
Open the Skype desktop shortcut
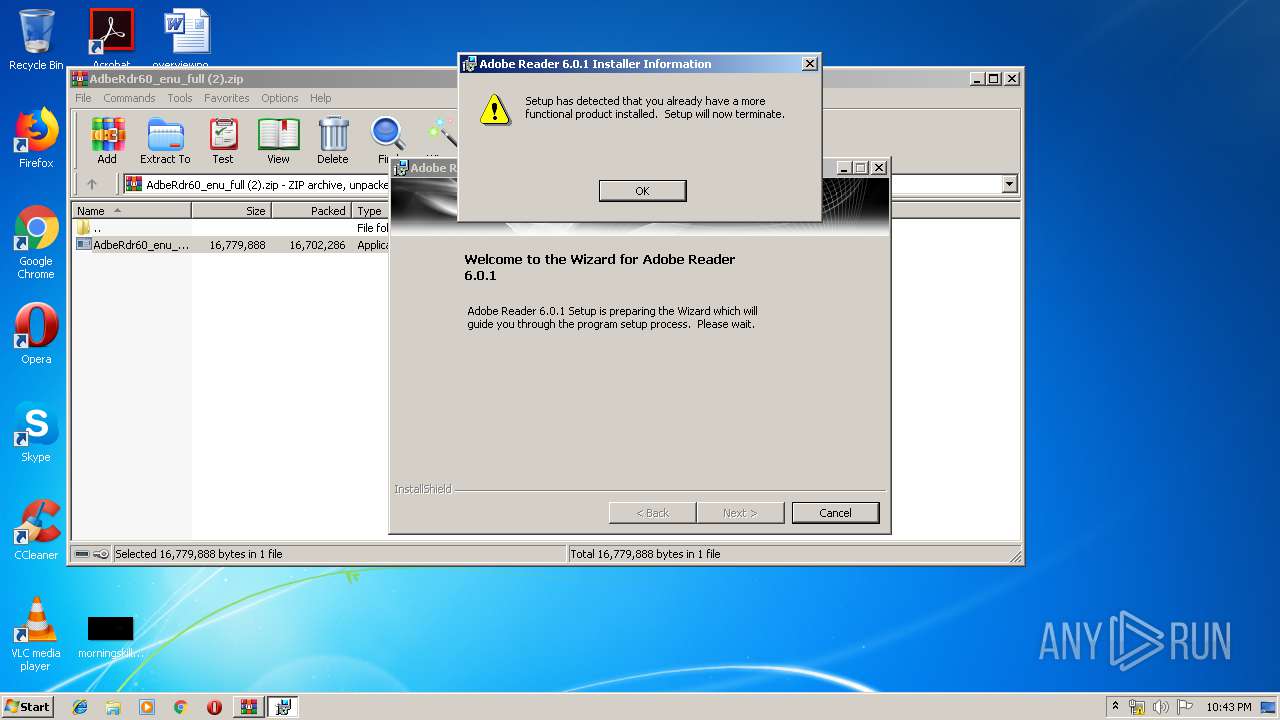coord(36,433)
